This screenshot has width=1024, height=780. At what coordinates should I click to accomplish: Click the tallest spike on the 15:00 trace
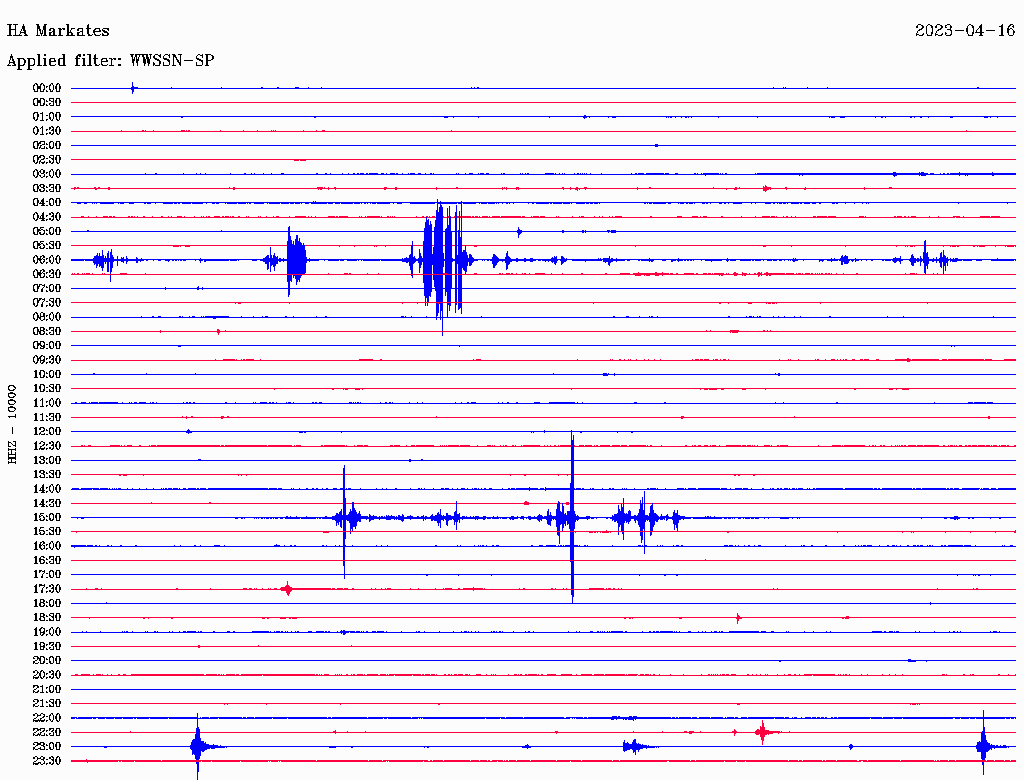pos(572,516)
